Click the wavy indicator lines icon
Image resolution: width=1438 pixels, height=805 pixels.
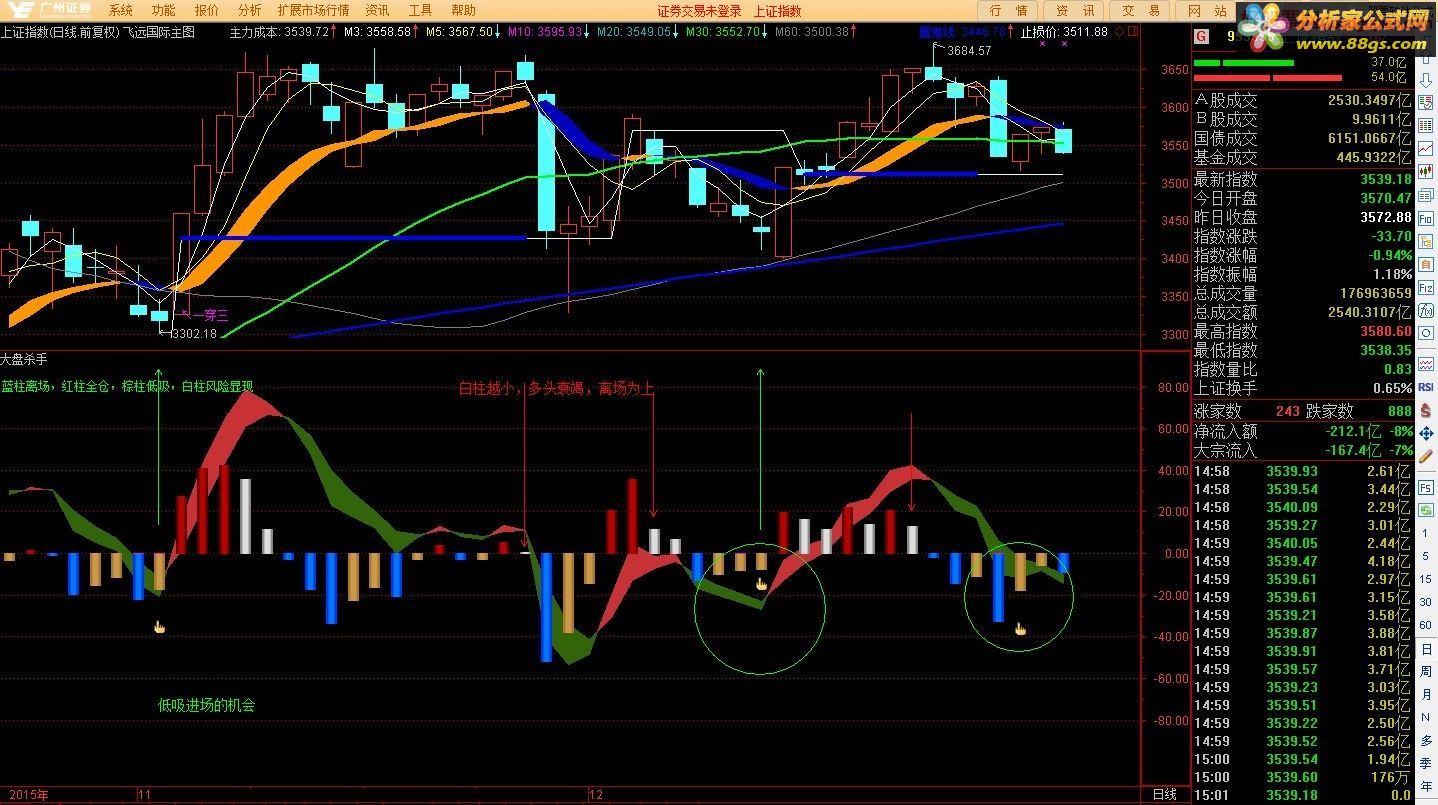(x=1426, y=365)
